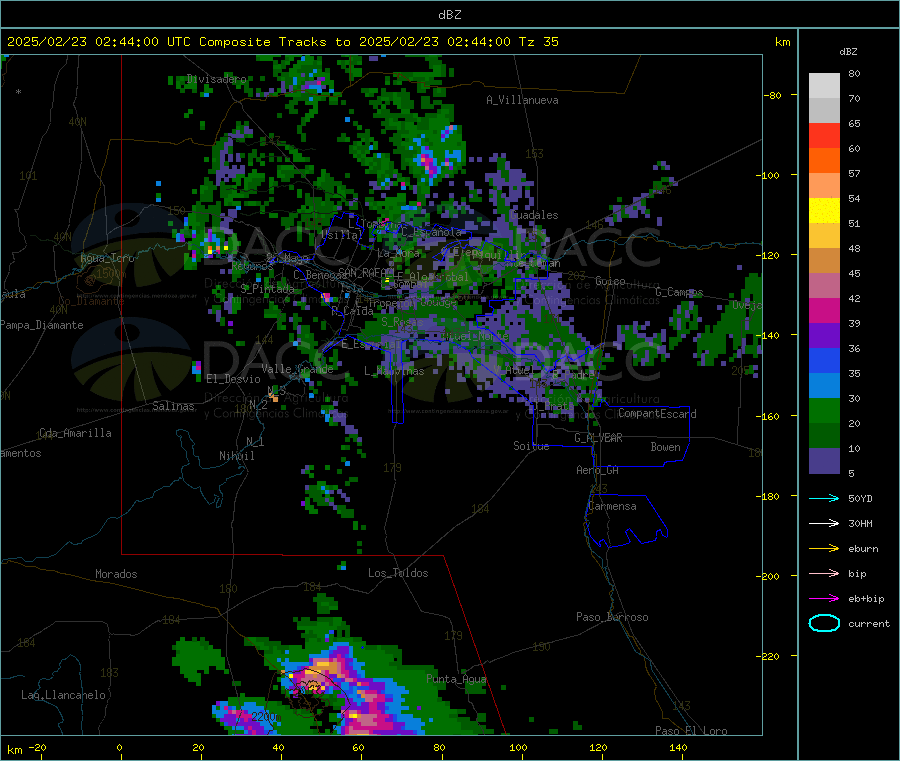This screenshot has width=900, height=761.
Task: Click the 30 dBZ green color swatch
Action: click(824, 411)
